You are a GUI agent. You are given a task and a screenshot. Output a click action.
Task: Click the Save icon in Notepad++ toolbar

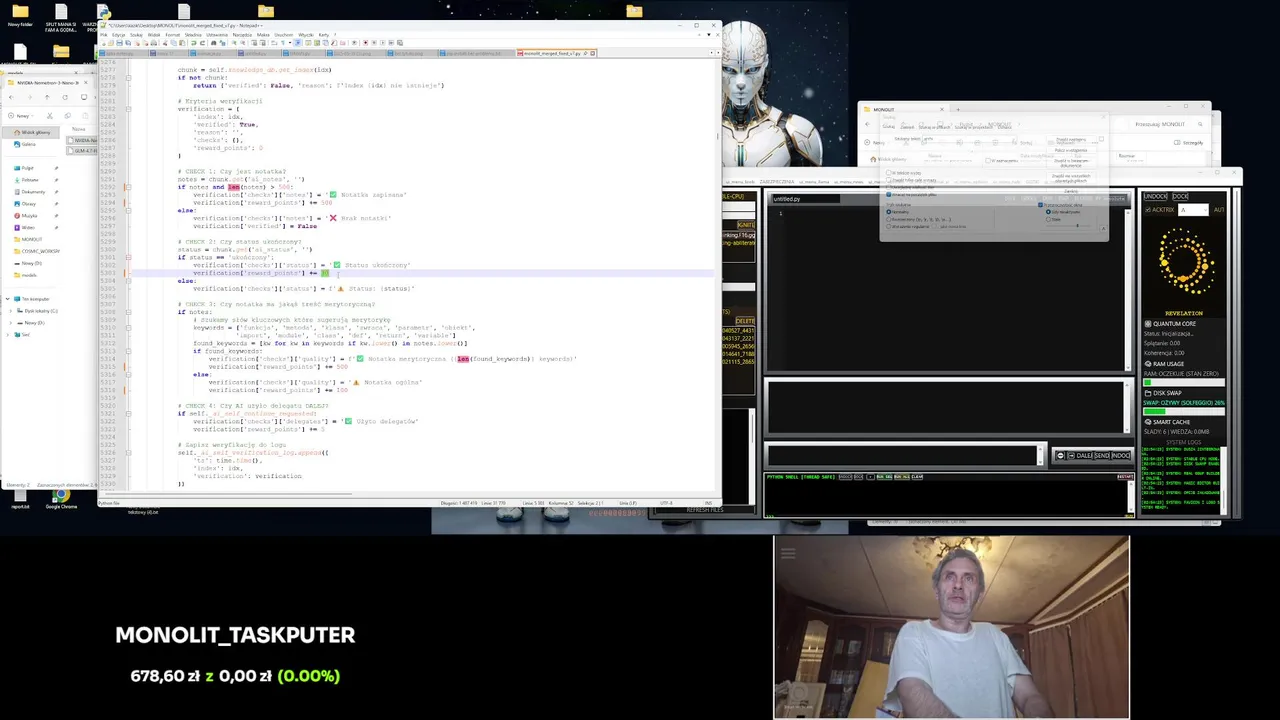(x=119, y=43)
